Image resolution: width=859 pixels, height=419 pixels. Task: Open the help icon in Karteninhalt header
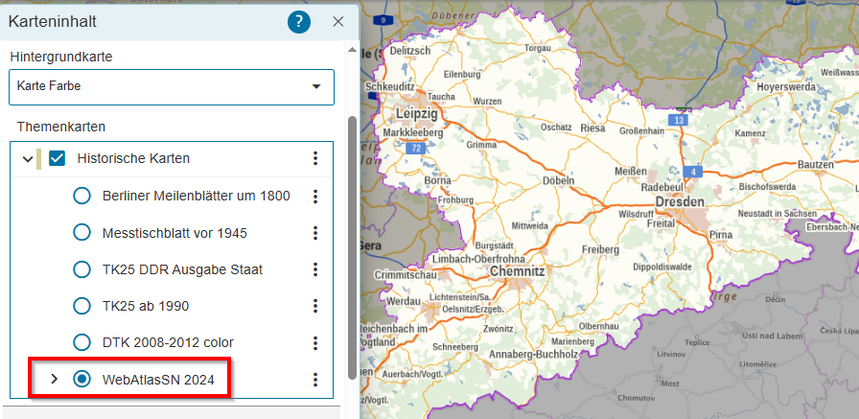tap(298, 22)
